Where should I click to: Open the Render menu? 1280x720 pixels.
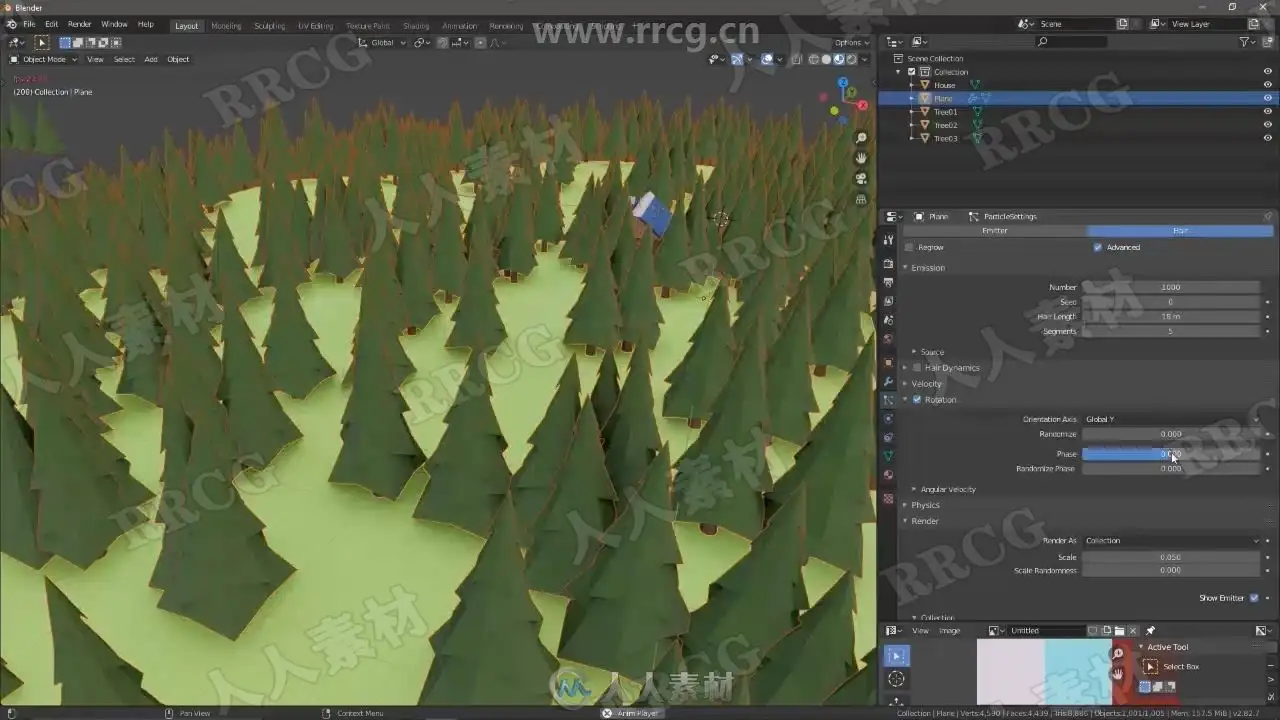[79, 24]
